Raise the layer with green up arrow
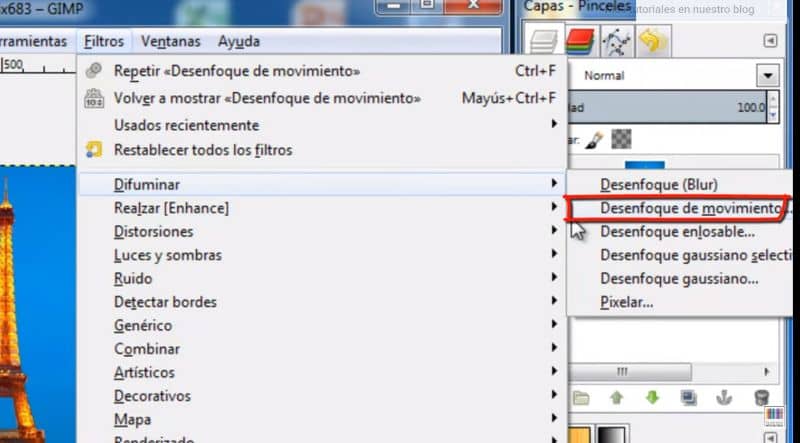 coord(617,398)
